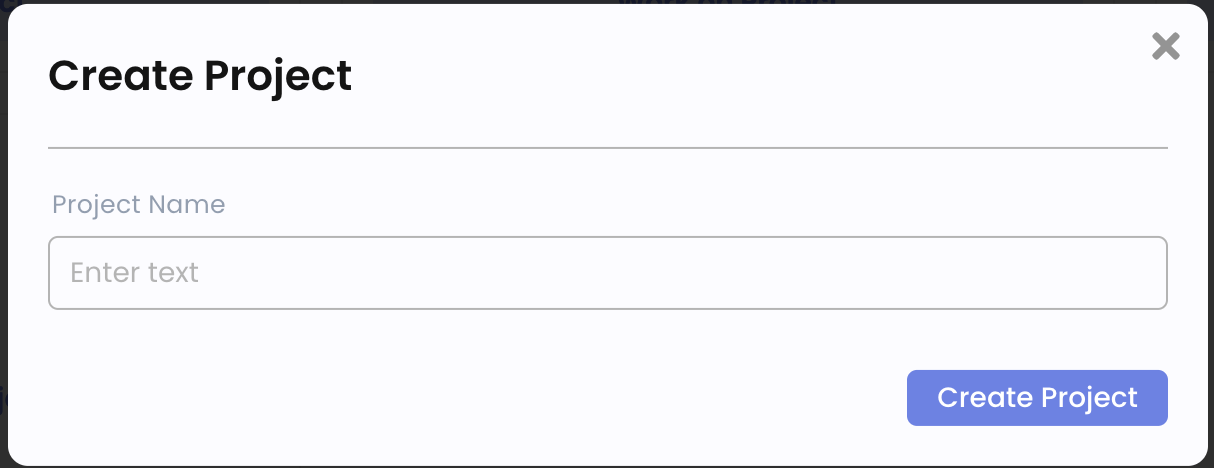Click the Create Project dialog heading
This screenshot has width=1214, height=468.
(x=200, y=76)
